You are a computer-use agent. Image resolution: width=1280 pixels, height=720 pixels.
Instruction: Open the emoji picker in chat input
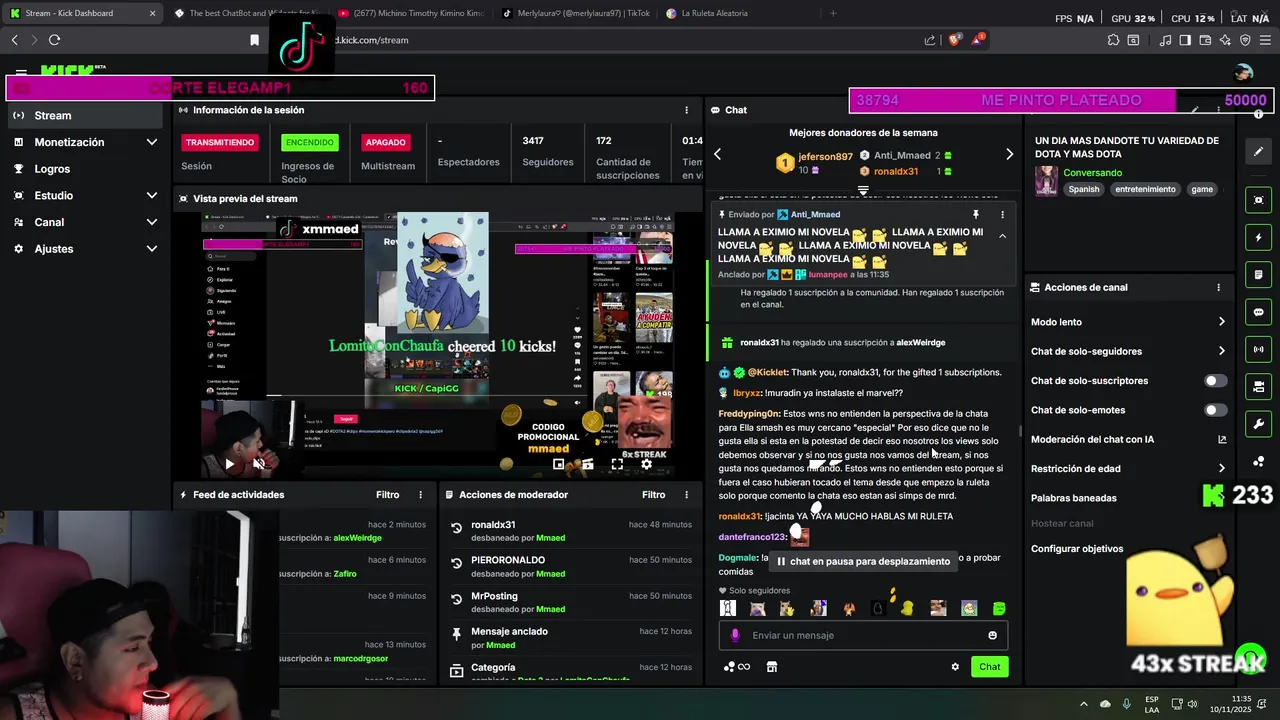(992, 635)
